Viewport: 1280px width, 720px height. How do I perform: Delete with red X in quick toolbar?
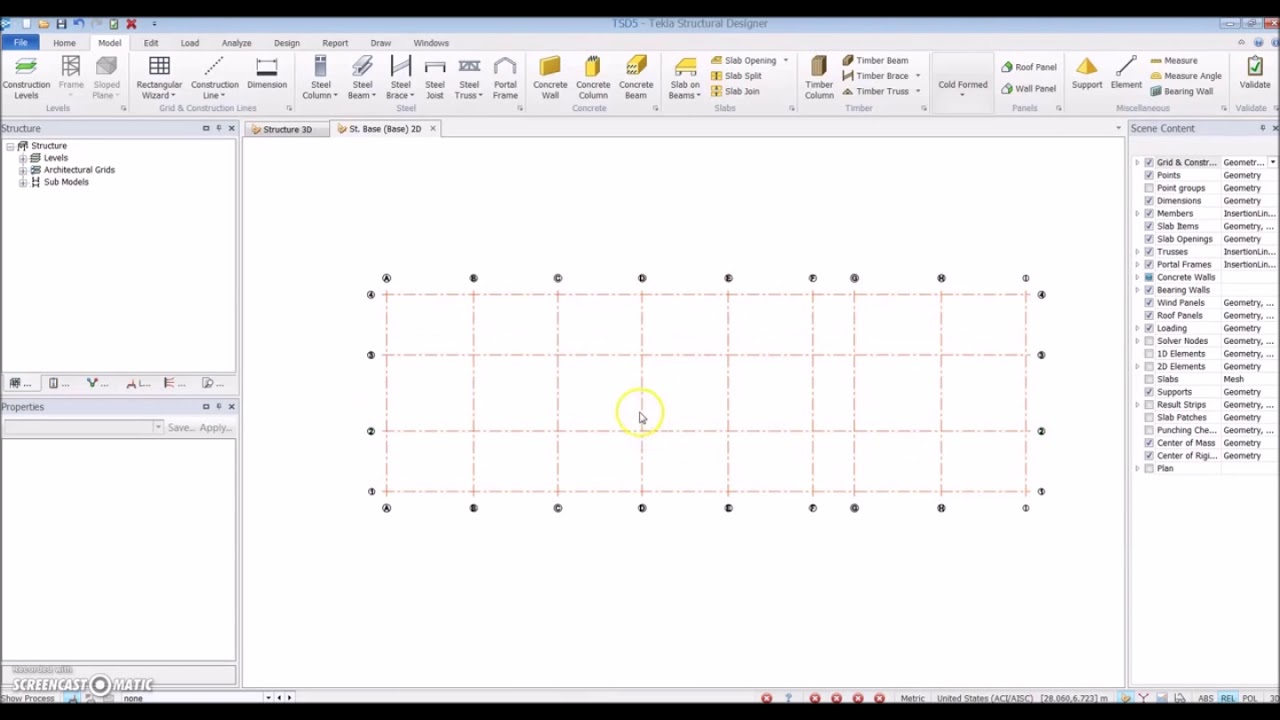point(131,24)
